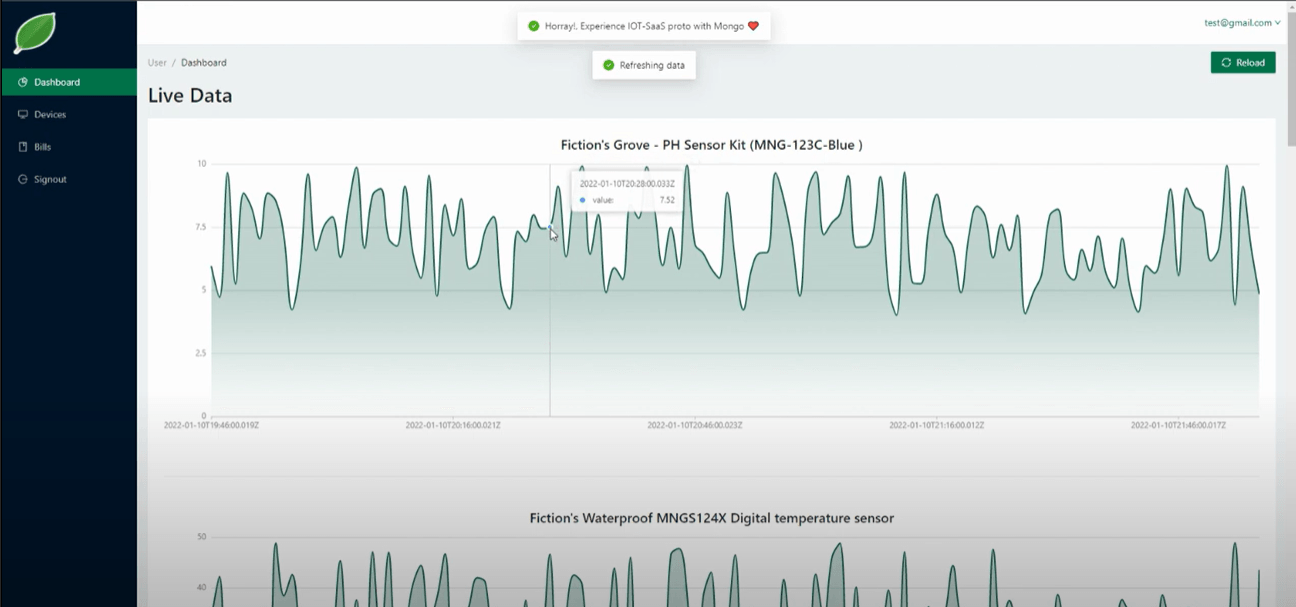Viewport: 1296px width, 607px height.
Task: Click the circular arrows icon on Reload
Action: click(1226, 63)
